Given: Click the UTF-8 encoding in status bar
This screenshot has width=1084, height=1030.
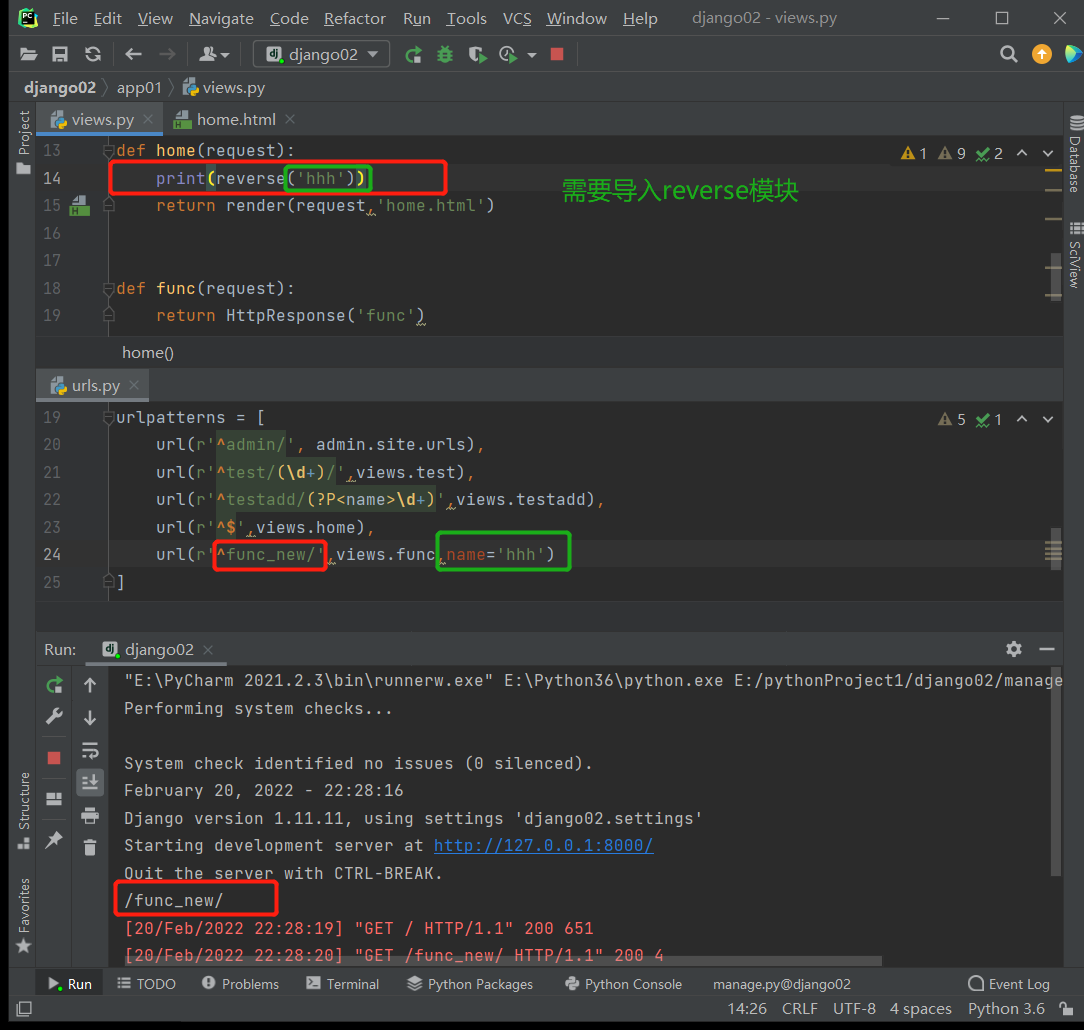Looking at the screenshot, I should click(853, 1009).
